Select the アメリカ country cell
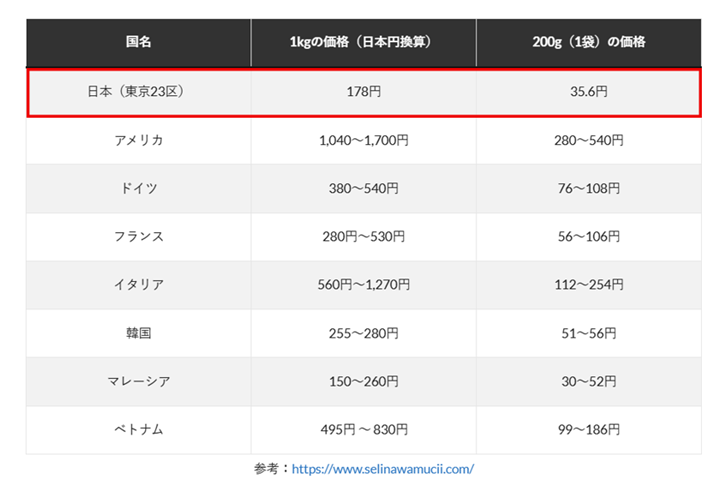711x495 pixels. [x=138, y=140]
